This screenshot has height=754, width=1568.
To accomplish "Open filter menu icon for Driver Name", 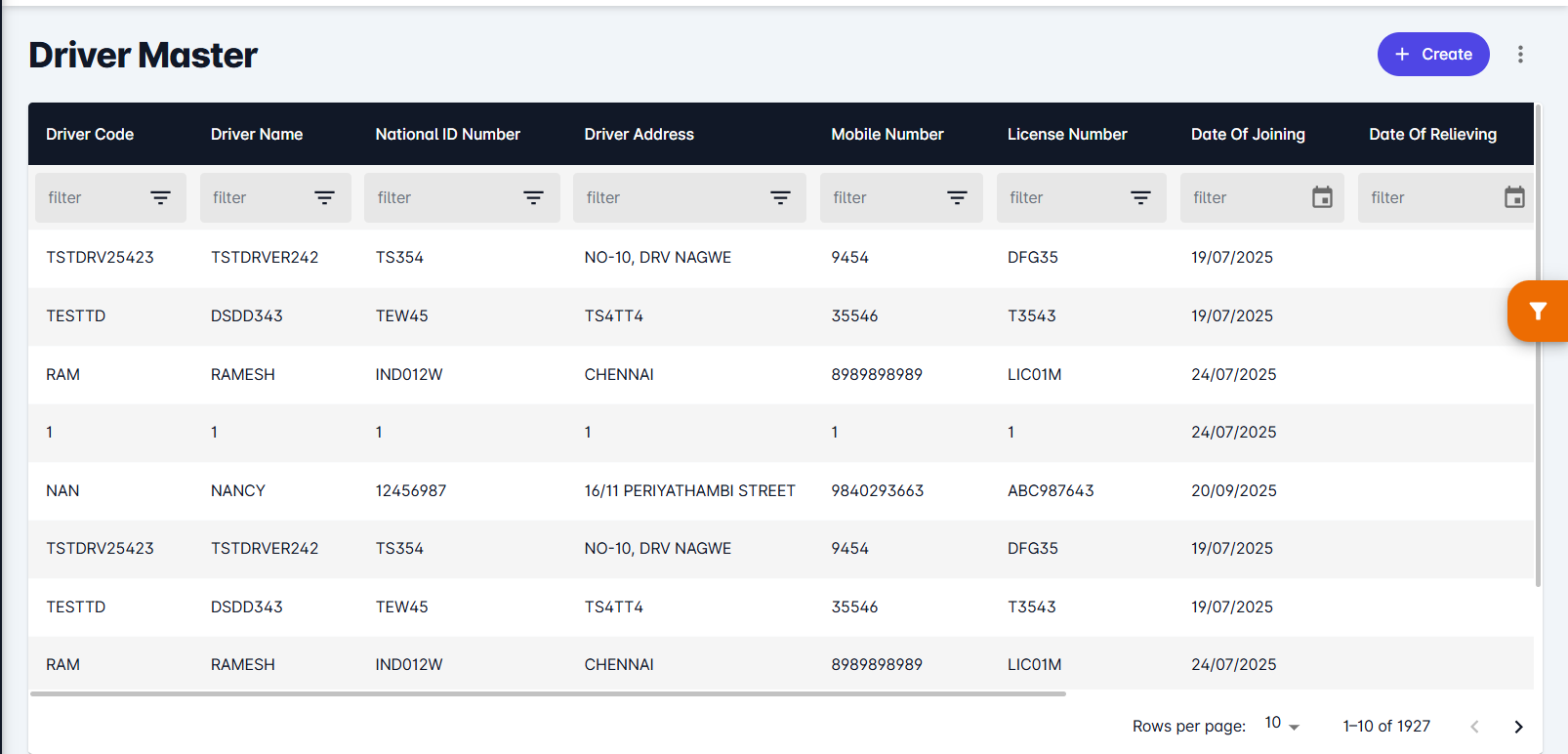I will pyautogui.click(x=324, y=197).
